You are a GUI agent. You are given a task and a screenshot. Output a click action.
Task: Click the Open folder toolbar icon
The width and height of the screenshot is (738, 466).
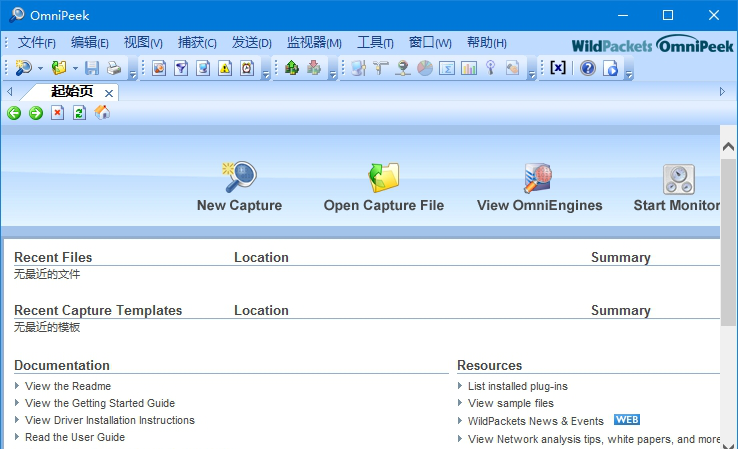(x=59, y=68)
